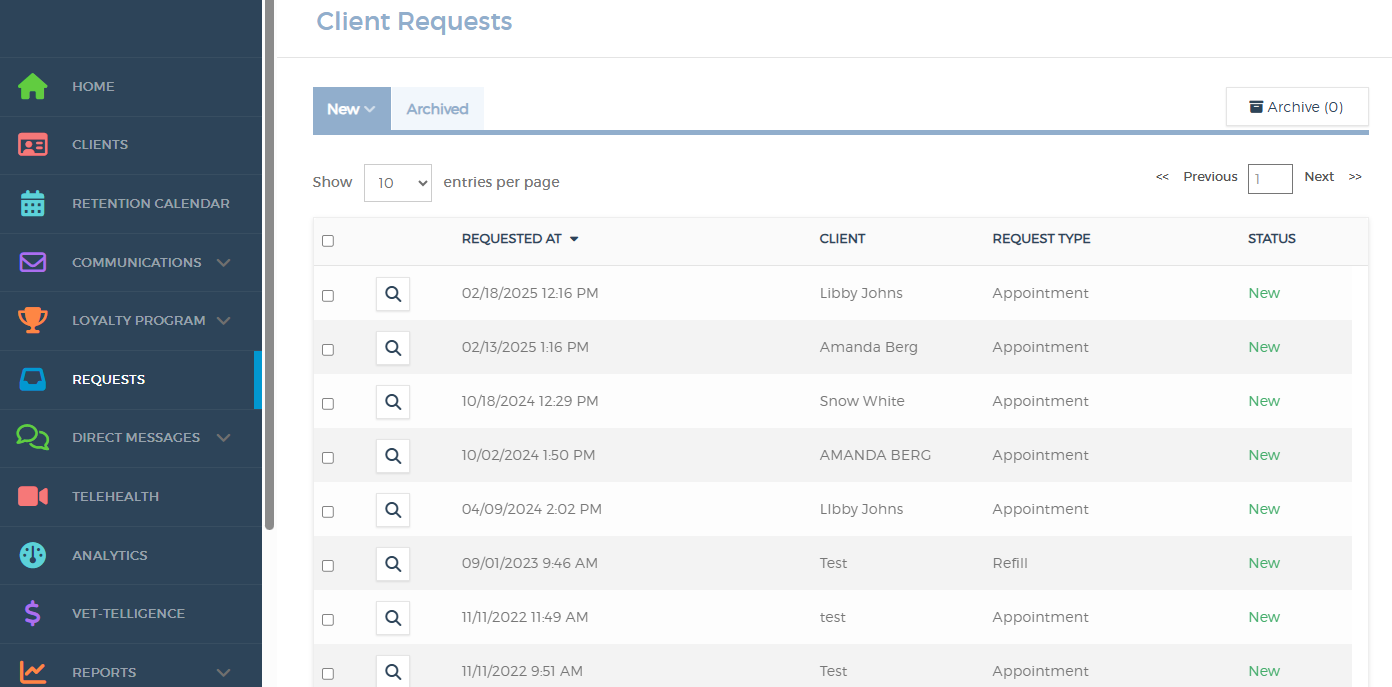
Task: Open the Retention Calendar icon
Action: click(x=33, y=203)
